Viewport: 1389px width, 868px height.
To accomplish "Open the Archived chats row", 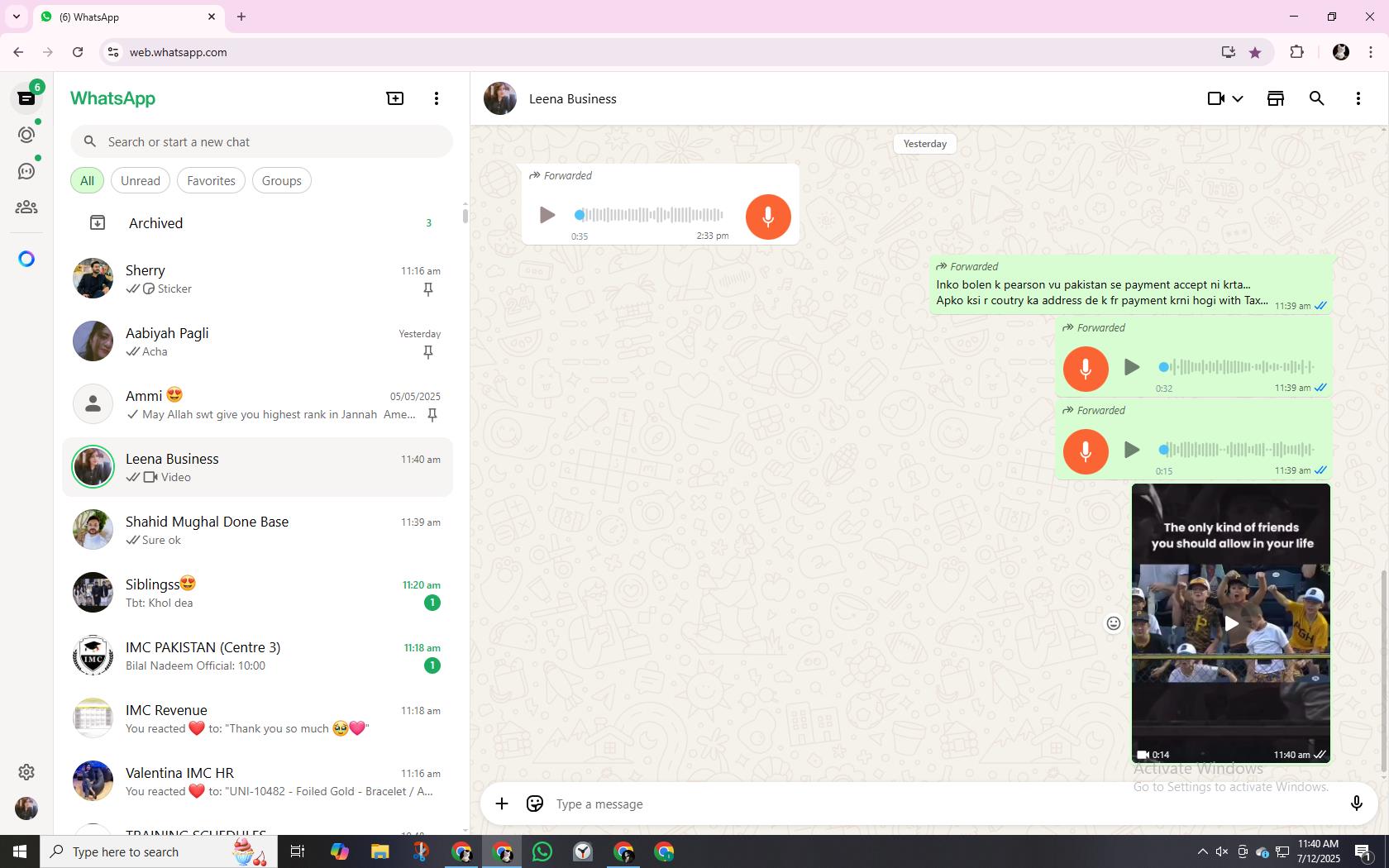I will pos(257,223).
